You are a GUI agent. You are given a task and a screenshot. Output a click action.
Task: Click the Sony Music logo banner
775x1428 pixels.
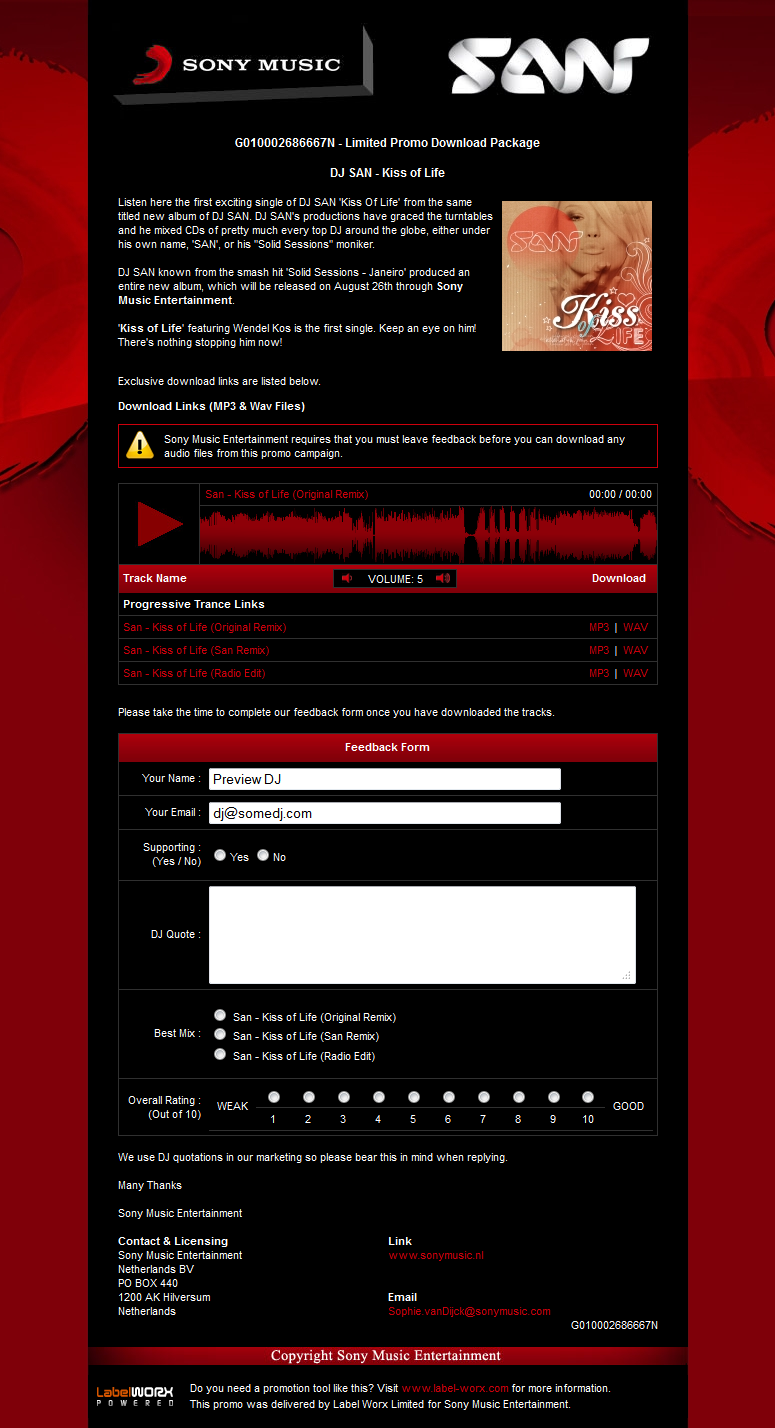click(x=243, y=65)
